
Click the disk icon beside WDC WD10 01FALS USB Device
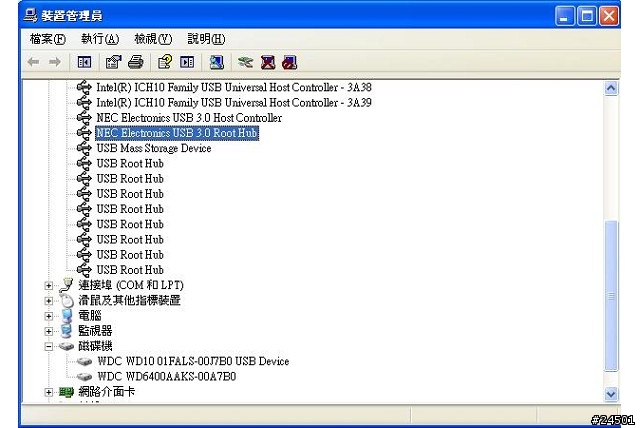coord(84,361)
